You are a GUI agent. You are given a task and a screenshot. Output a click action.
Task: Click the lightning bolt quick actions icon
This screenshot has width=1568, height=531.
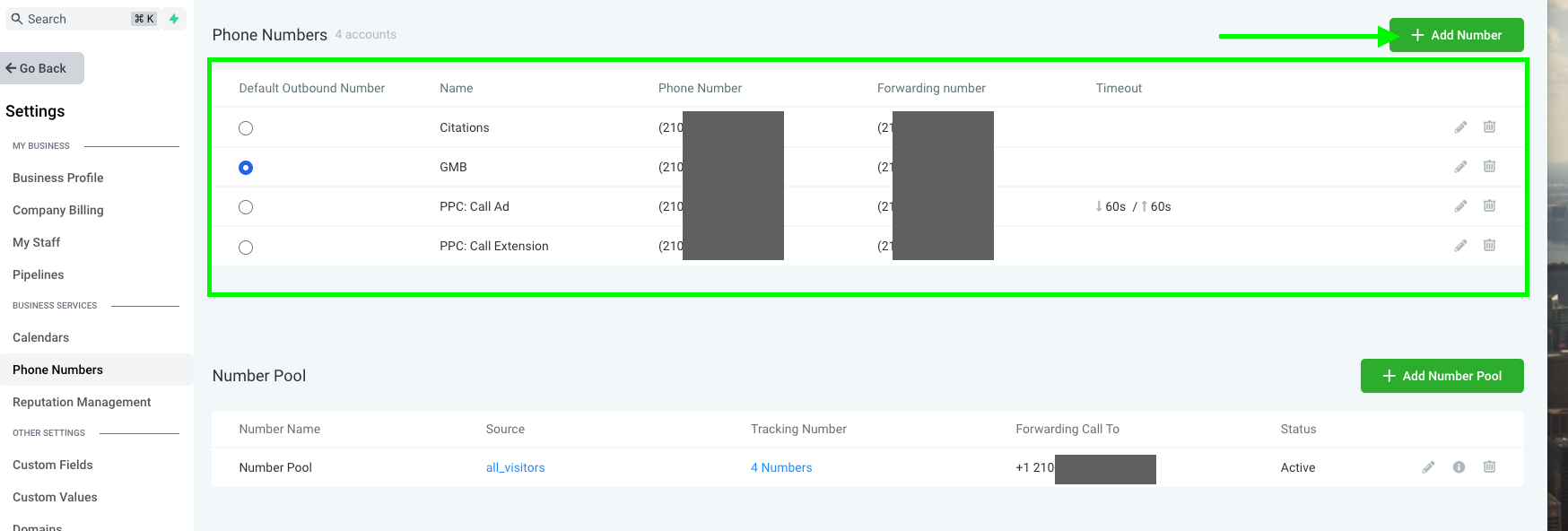click(x=174, y=19)
